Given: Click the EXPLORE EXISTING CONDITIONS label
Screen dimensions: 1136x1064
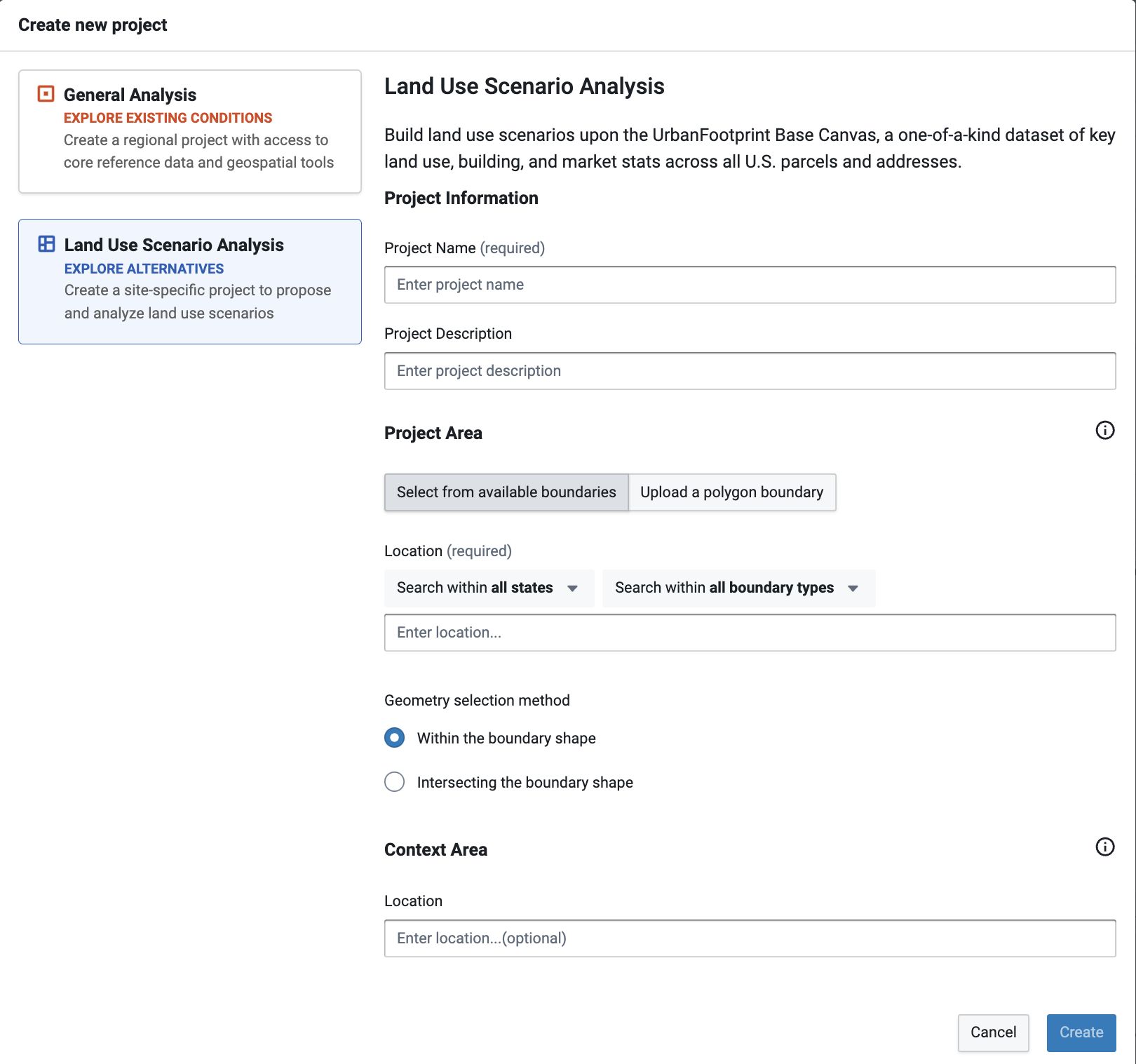Looking at the screenshot, I should point(168,118).
